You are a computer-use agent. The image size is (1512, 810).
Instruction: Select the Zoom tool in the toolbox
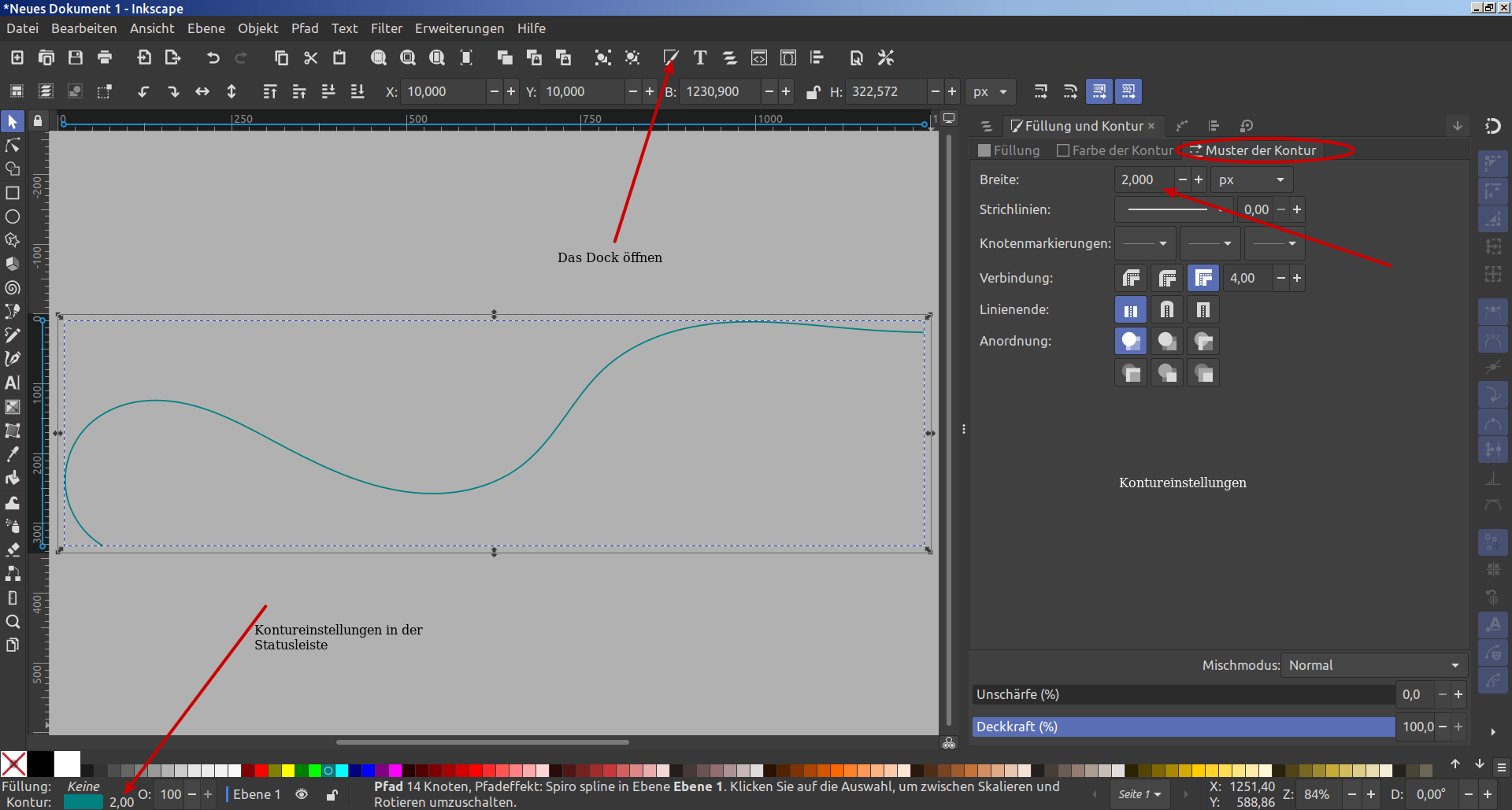tap(13, 622)
